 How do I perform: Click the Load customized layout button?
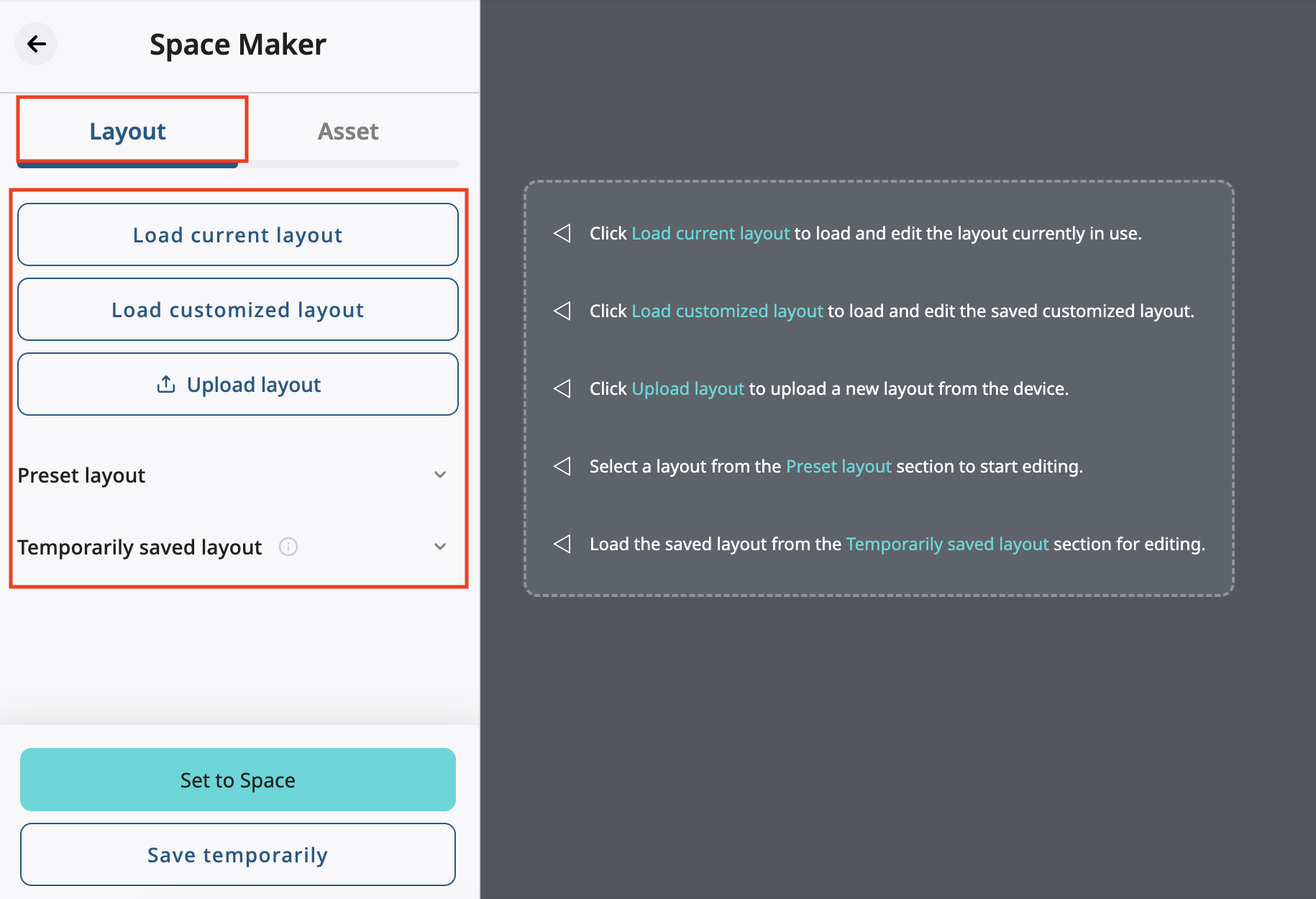[237, 309]
